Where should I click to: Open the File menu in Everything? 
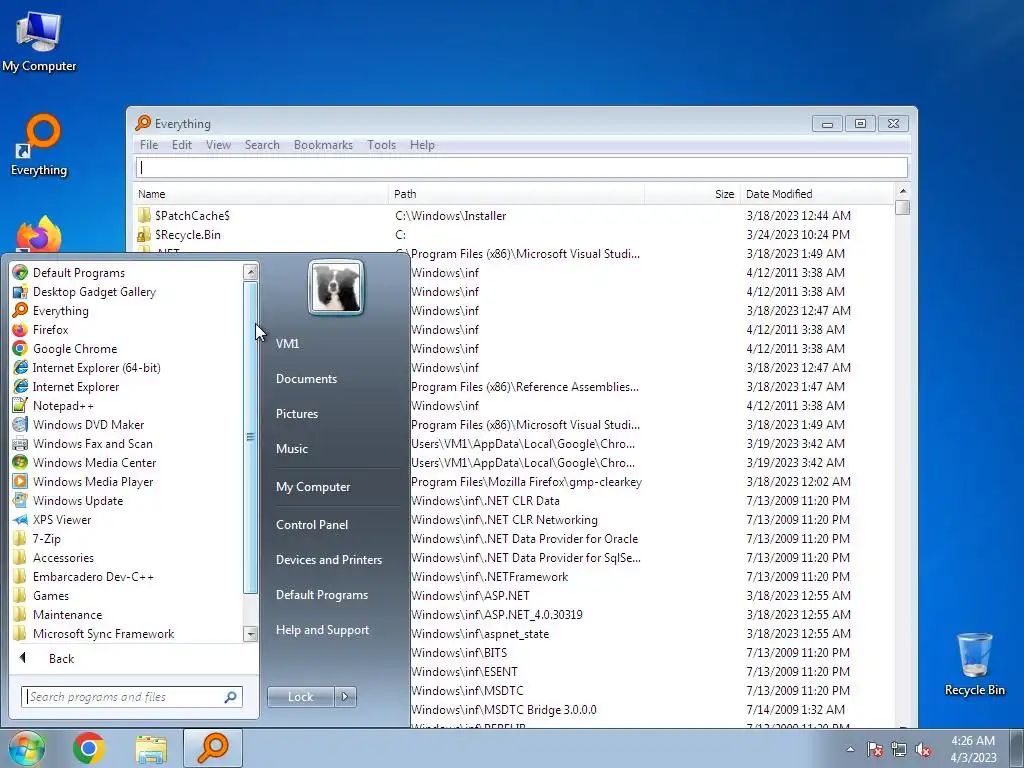pos(149,145)
